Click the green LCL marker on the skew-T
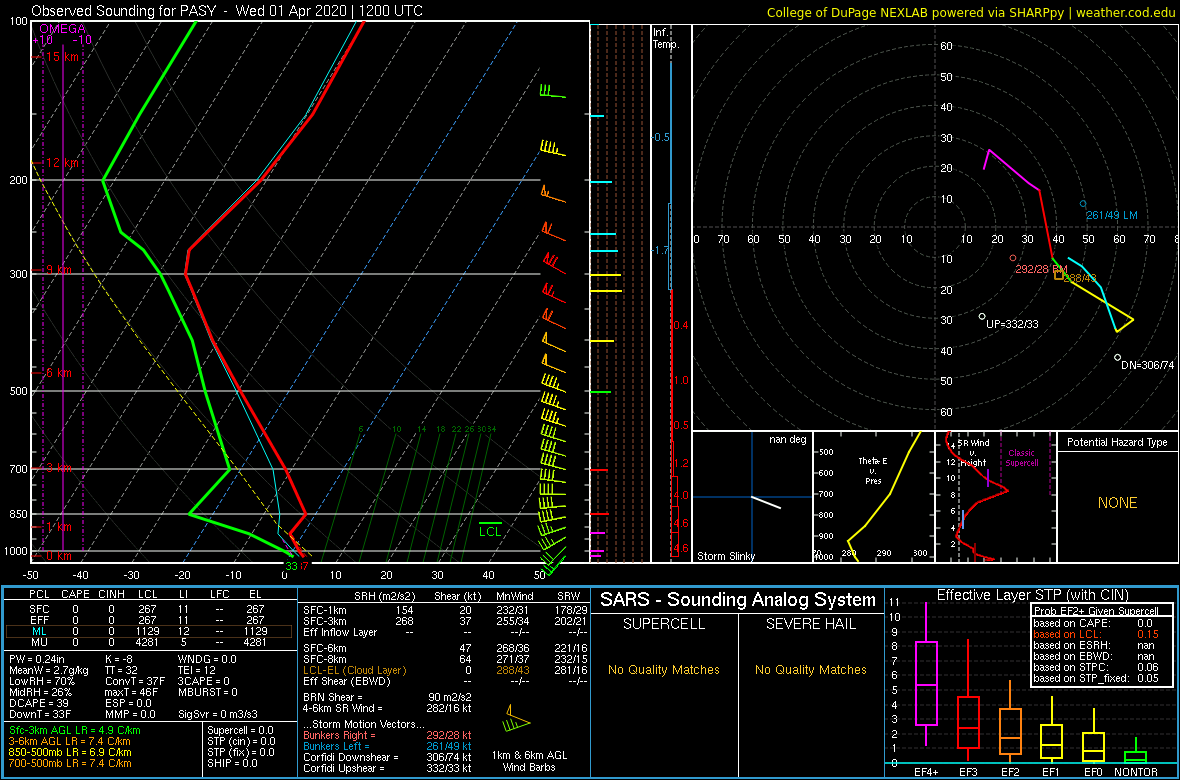1180x780 pixels. pos(490,529)
